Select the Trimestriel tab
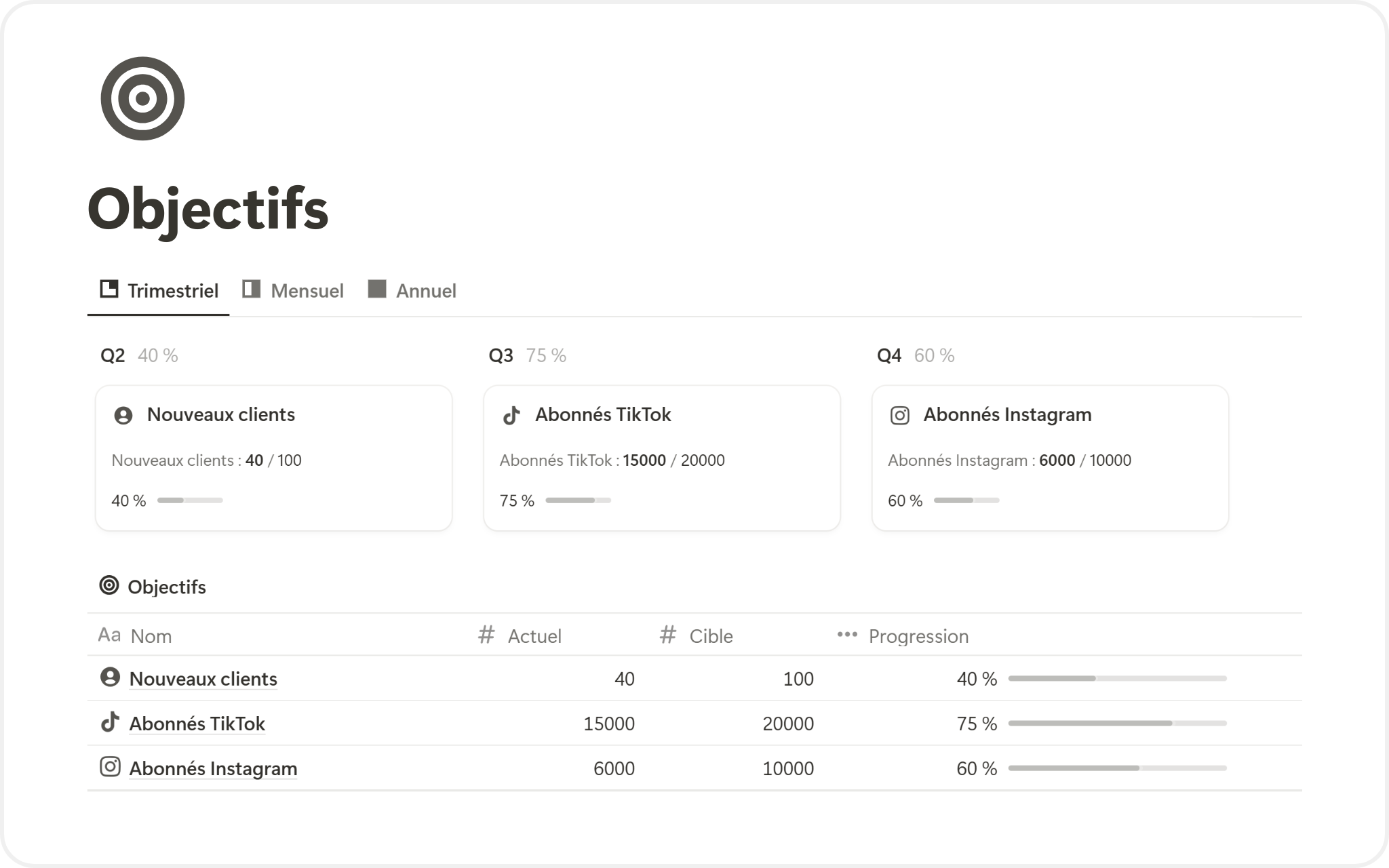This screenshot has width=1389, height=868. click(159, 291)
